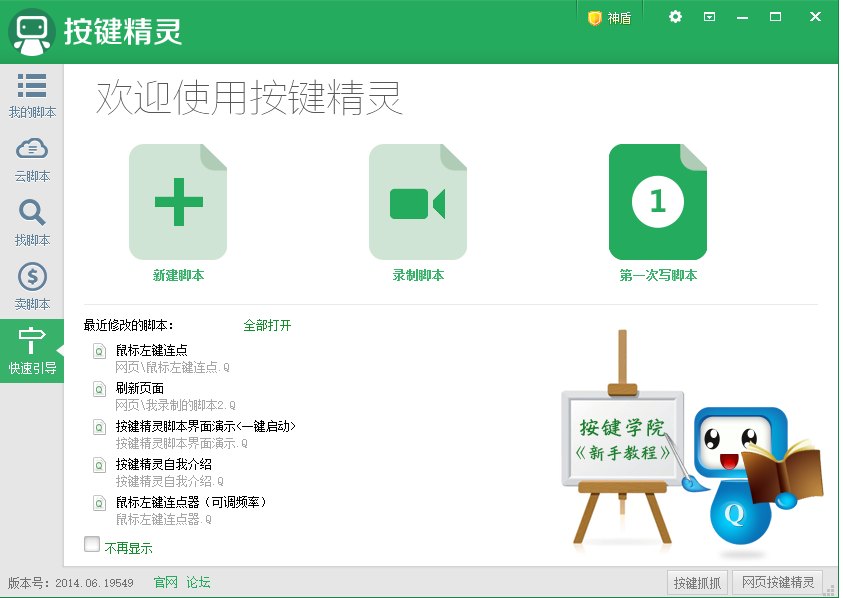This screenshot has height=598, width=843.
Task: Click the path 按键精灵脚本界面演示.Q
Action: pyautogui.click(x=182, y=443)
